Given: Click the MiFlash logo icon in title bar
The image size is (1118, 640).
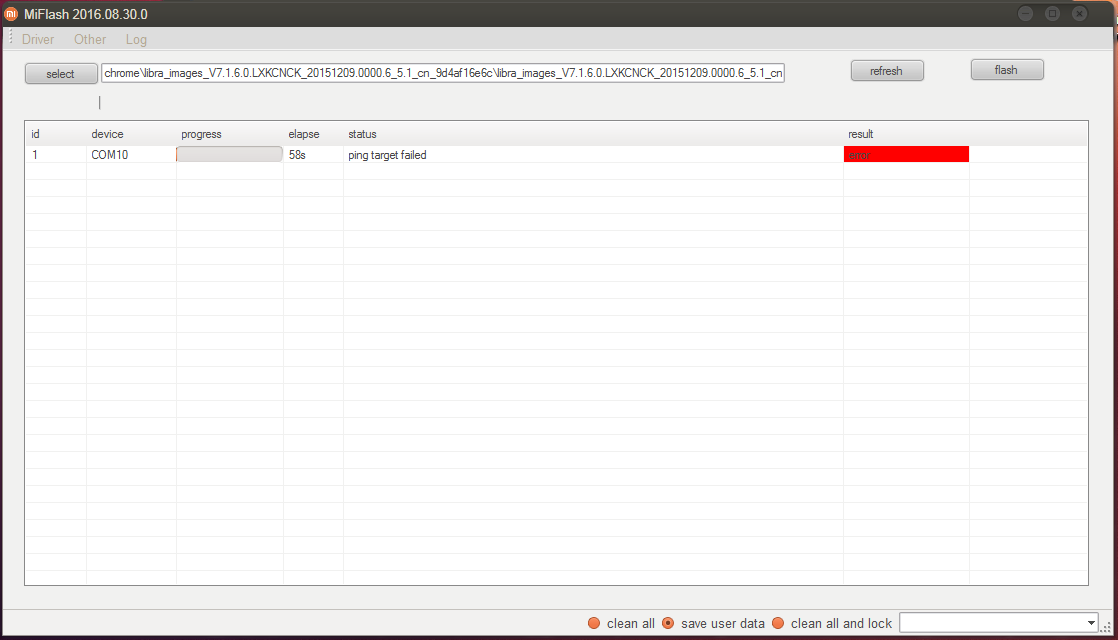Looking at the screenshot, I should click(12, 14).
